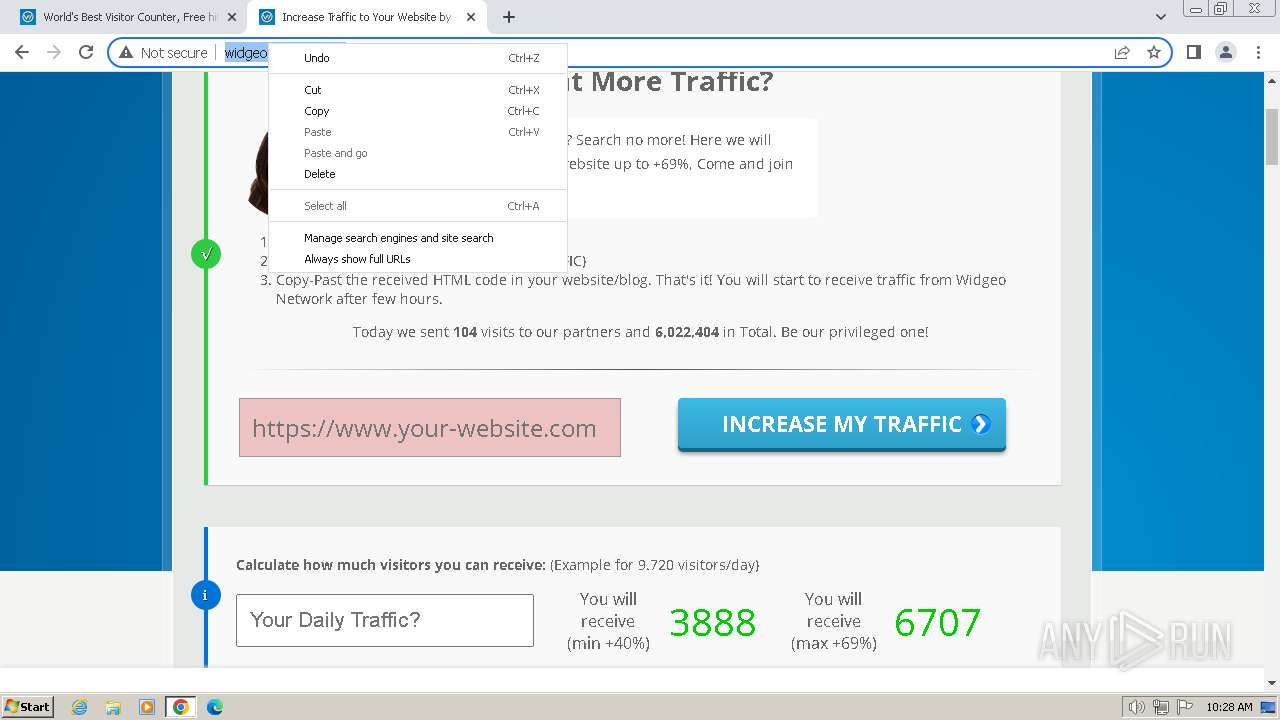
Task: Toggle Always show full URLs
Action: point(418,259)
